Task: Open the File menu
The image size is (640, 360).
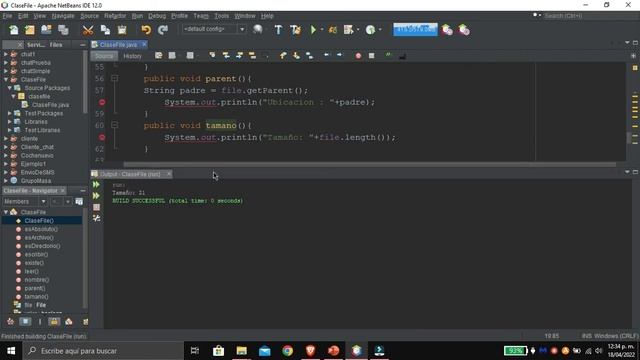Action: point(7,16)
